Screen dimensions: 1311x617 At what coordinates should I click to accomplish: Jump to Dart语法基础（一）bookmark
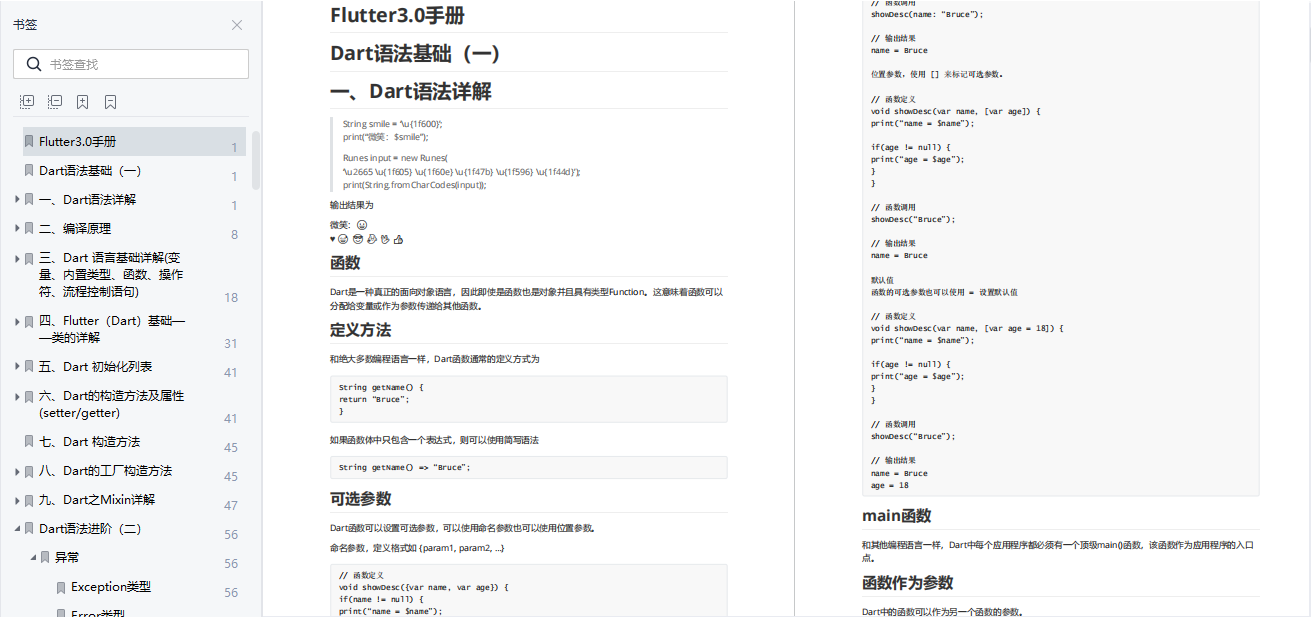pos(90,170)
